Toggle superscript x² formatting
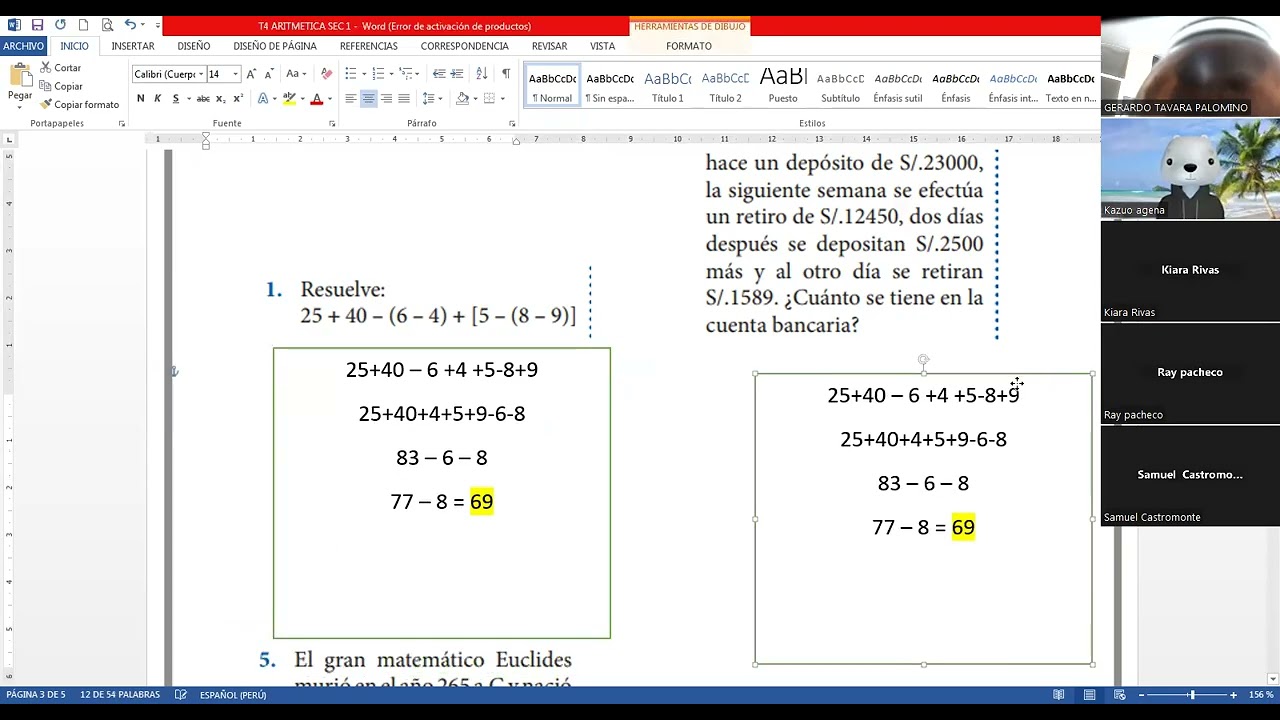This screenshot has width=1280, height=720. (237, 98)
